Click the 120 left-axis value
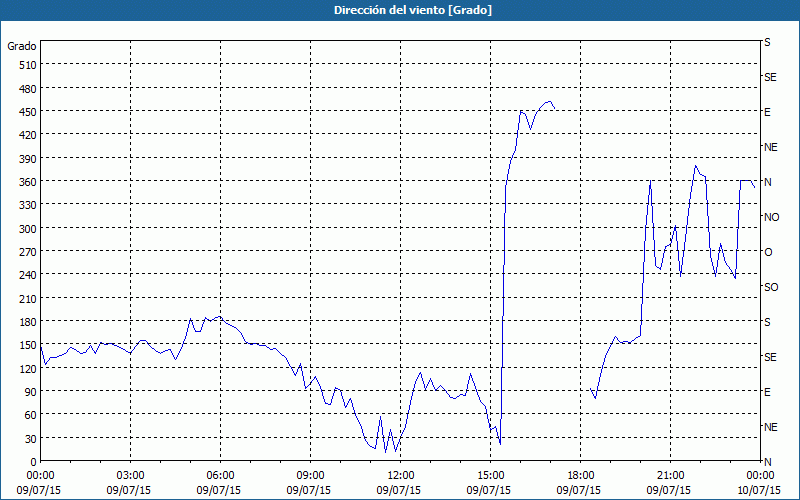 28,368
